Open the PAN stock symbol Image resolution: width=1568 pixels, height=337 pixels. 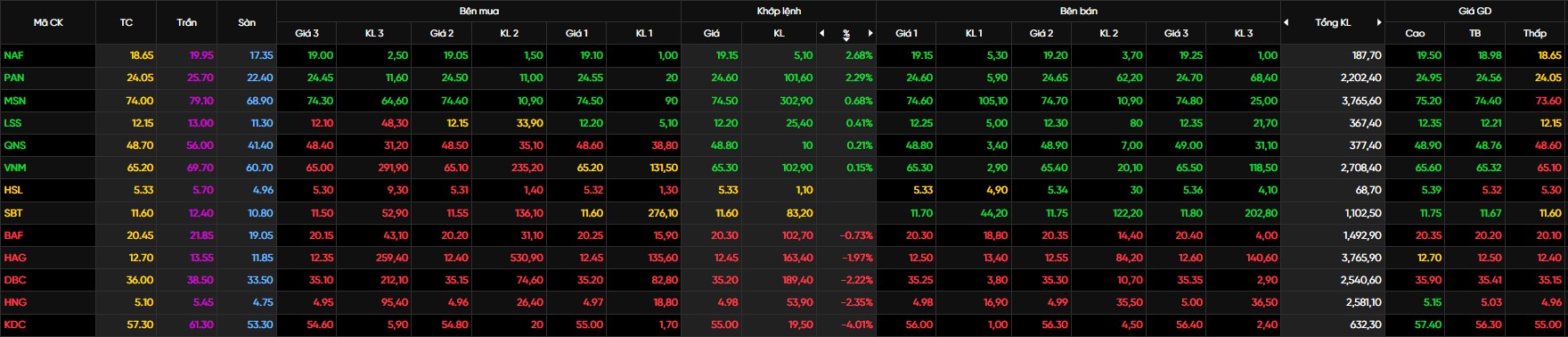click(x=13, y=78)
